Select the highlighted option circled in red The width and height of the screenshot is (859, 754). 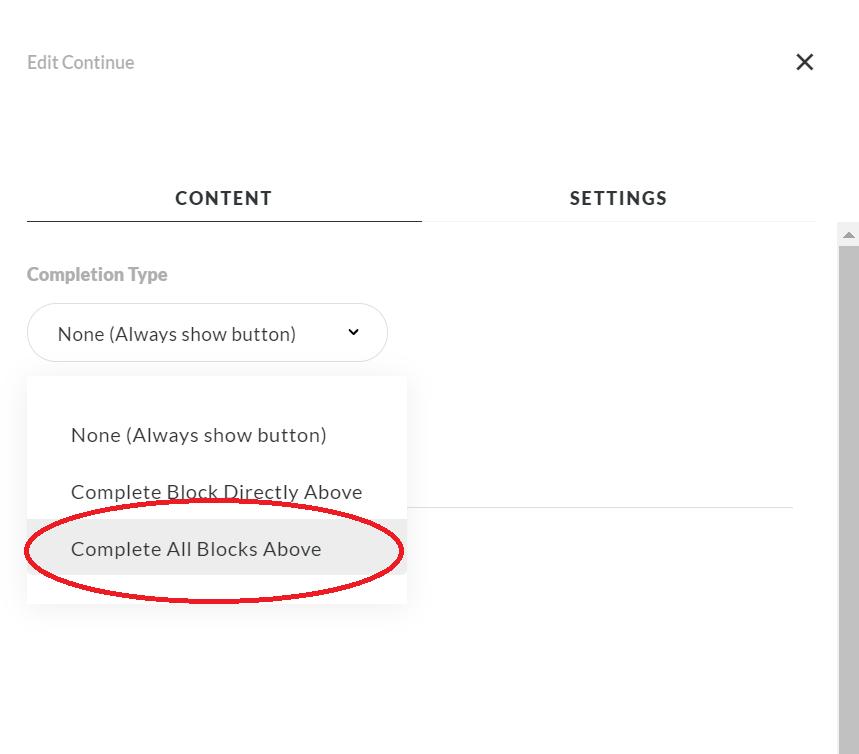point(196,549)
